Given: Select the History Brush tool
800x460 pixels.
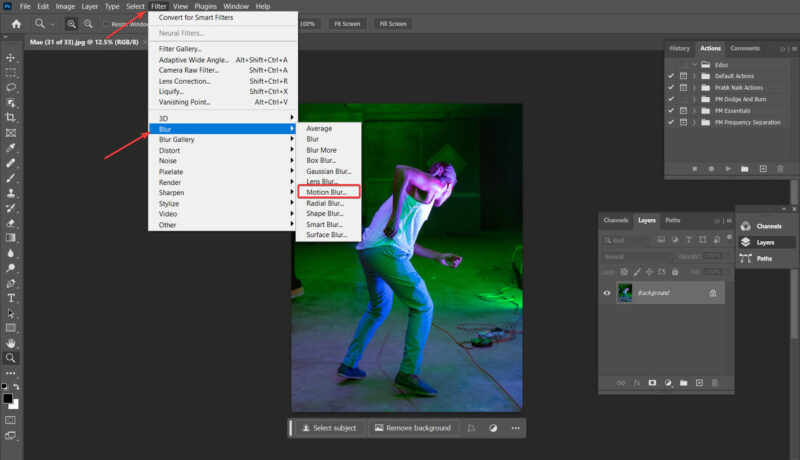Looking at the screenshot, I should 10,208.
